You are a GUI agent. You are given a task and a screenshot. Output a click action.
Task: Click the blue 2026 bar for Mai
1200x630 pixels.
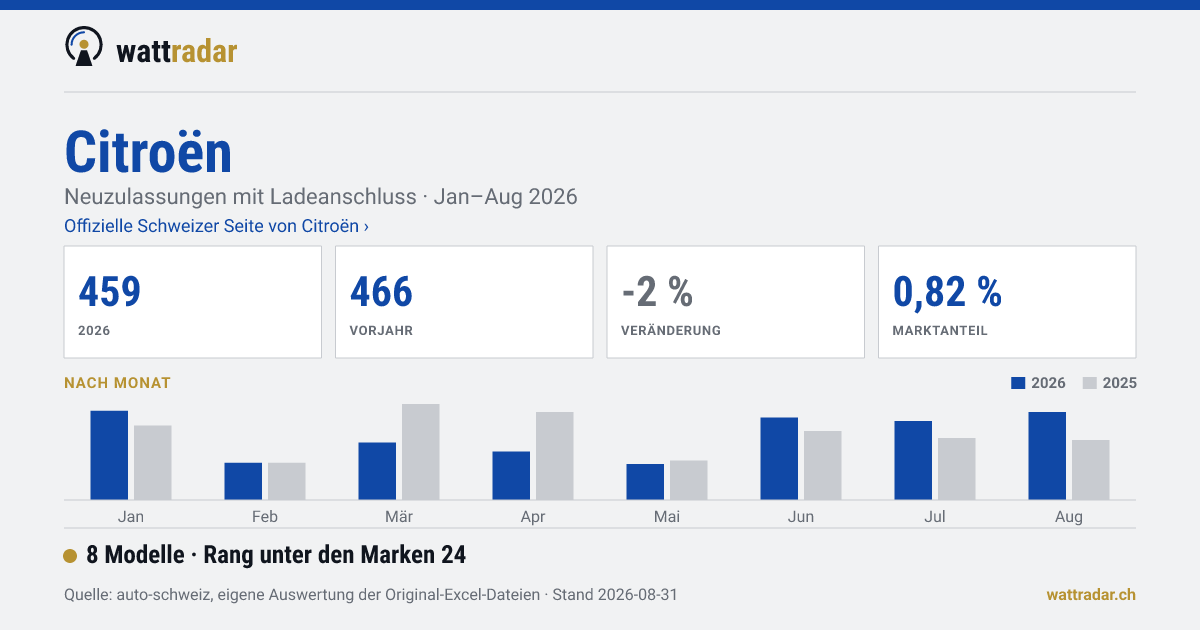tap(645, 482)
